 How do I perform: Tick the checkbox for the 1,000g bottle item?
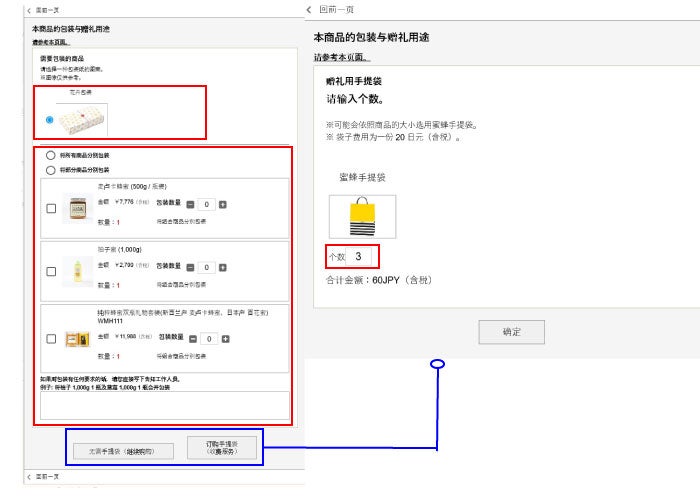point(51,271)
